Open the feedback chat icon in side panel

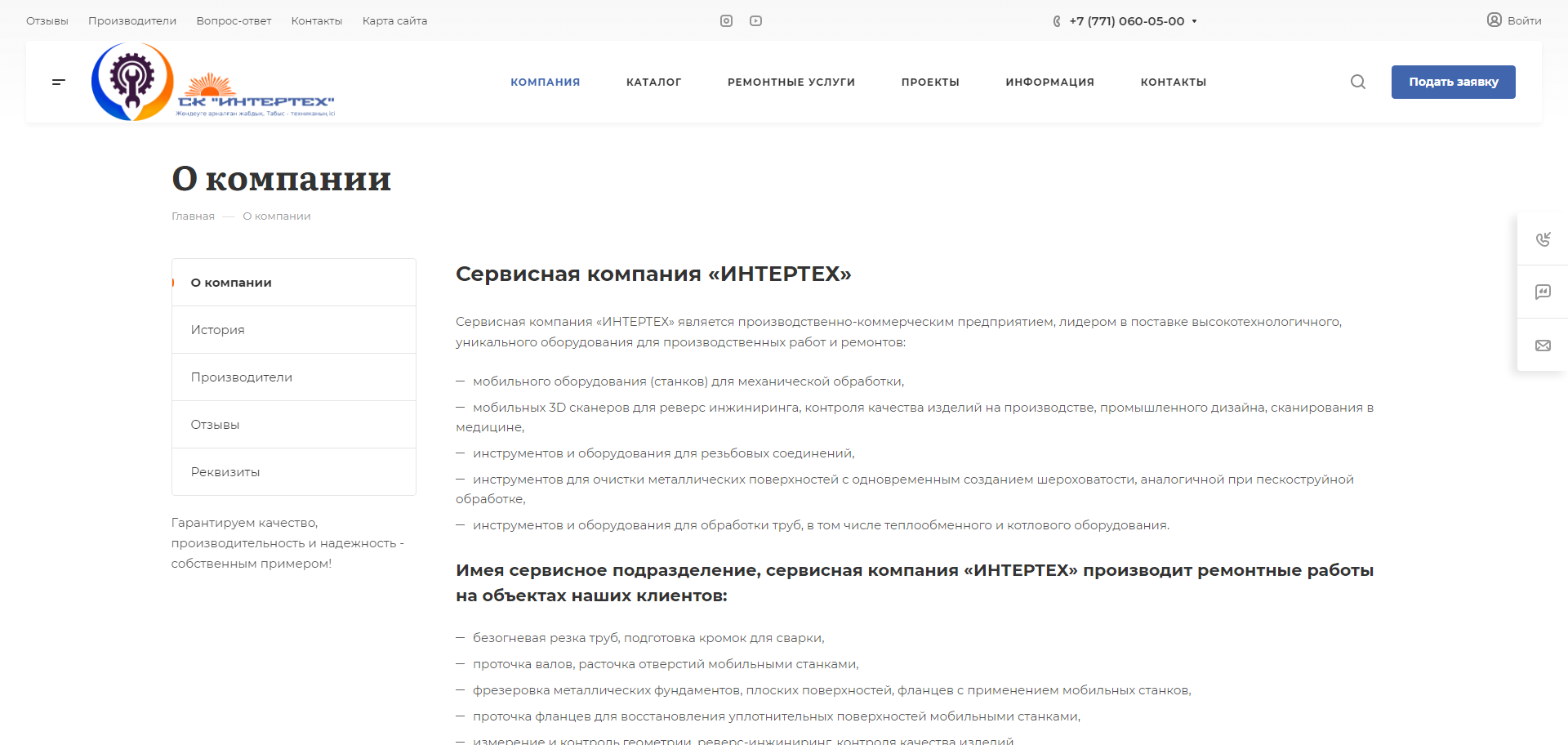point(1543,292)
